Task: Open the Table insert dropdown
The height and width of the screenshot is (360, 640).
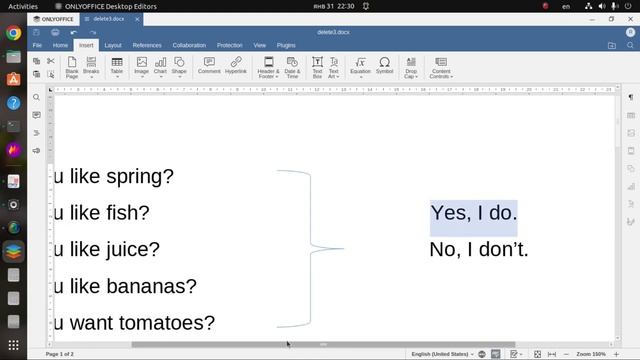Action: coord(117,67)
